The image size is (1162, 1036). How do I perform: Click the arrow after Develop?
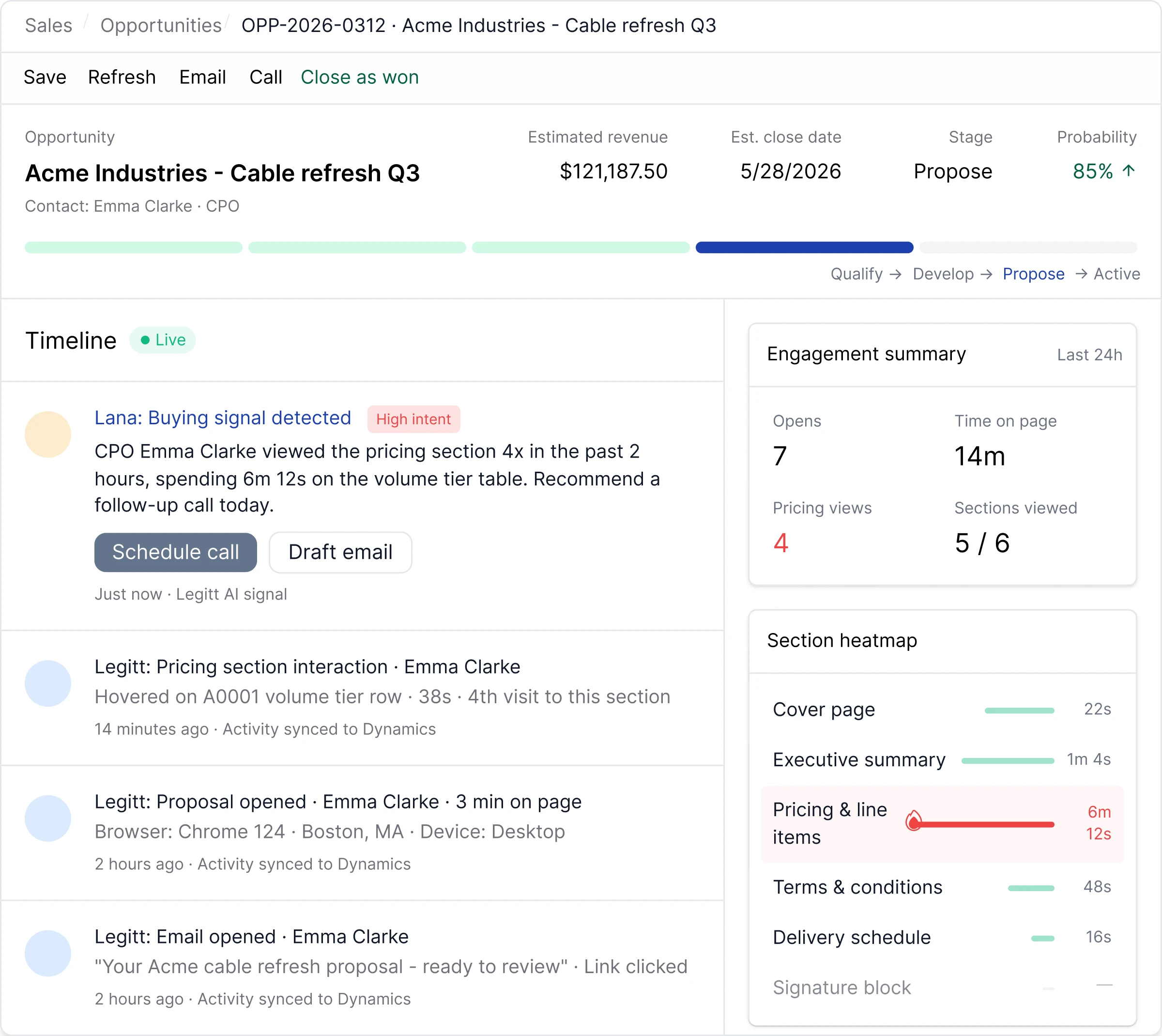pos(987,274)
